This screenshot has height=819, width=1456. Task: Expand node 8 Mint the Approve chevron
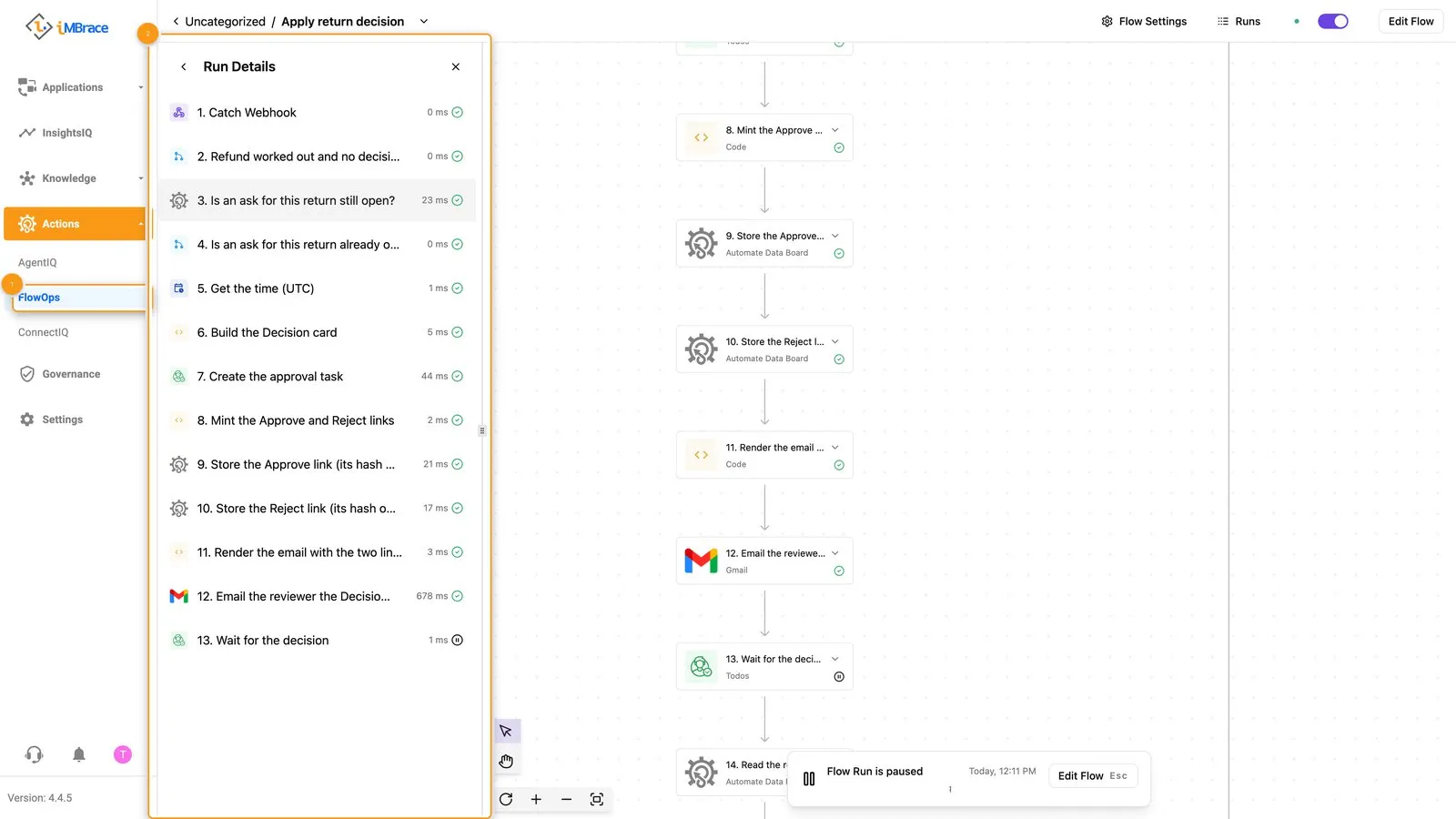(x=835, y=130)
